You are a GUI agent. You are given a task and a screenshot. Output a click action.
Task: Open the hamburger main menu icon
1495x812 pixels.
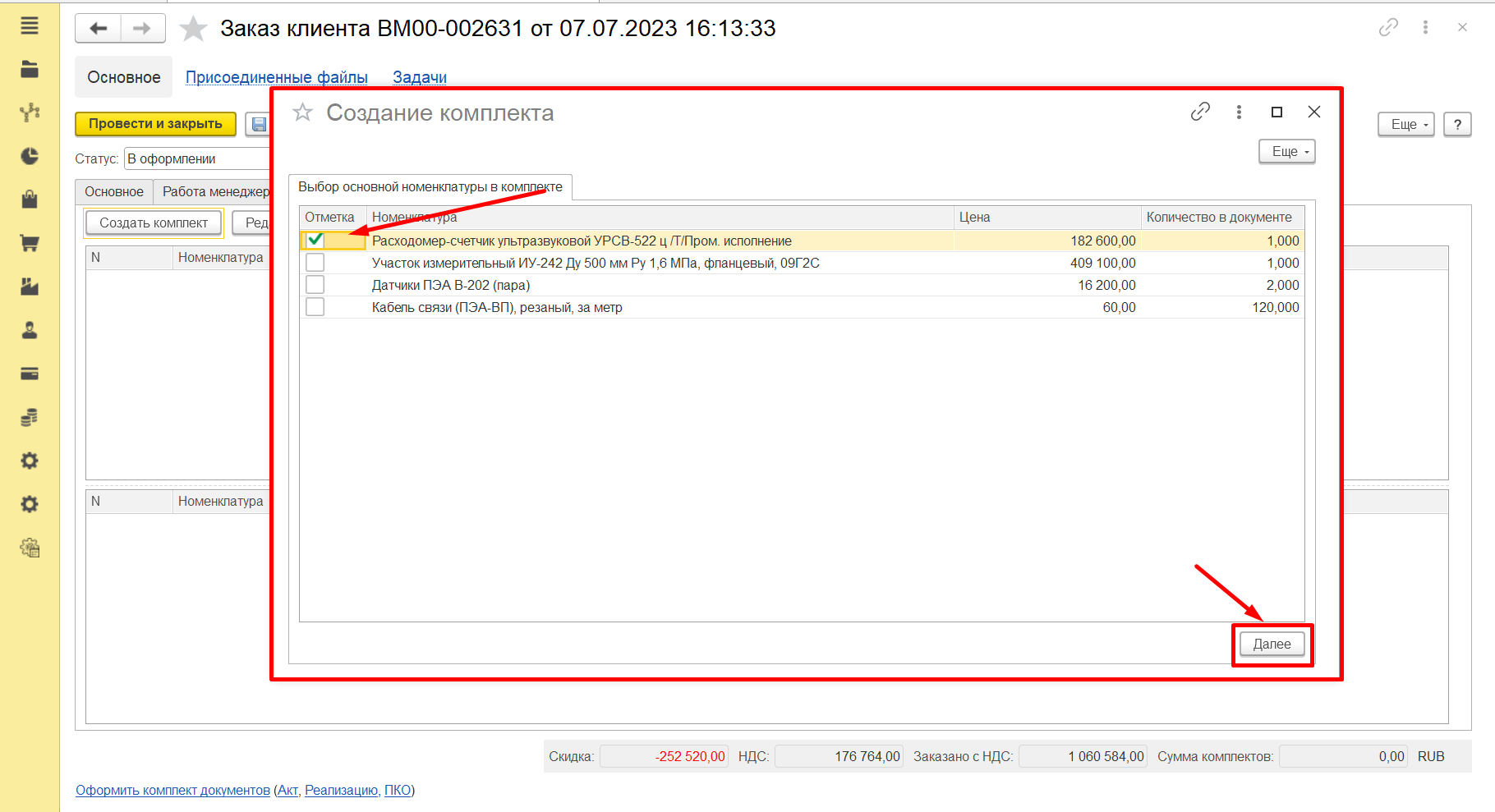pos(30,26)
